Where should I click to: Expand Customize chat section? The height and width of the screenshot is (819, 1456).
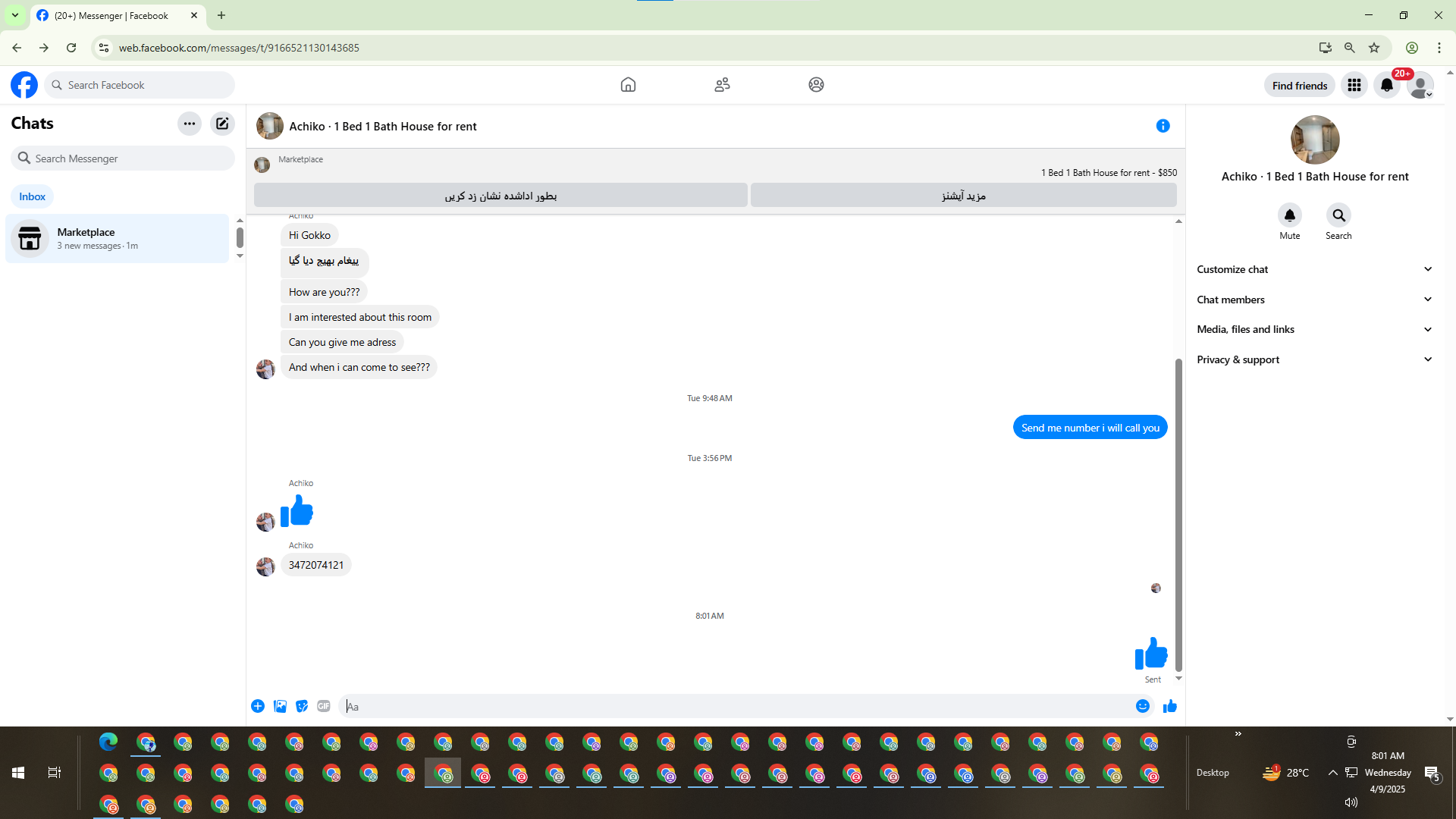pos(1315,269)
